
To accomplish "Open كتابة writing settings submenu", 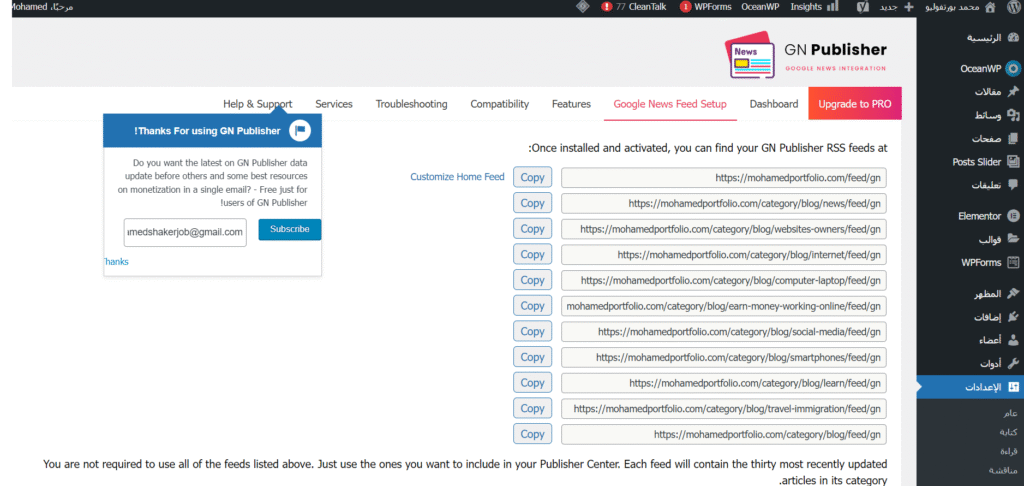I will point(1009,432).
